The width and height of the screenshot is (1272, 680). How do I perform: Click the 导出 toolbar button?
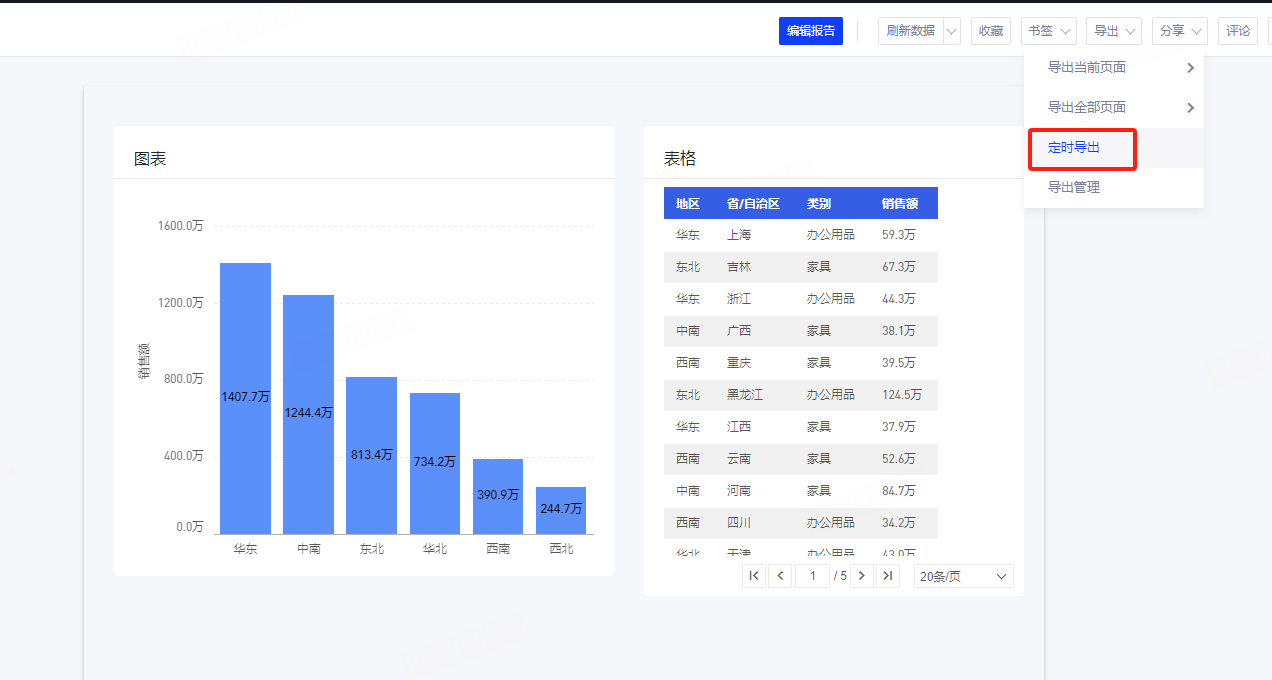pos(1113,31)
